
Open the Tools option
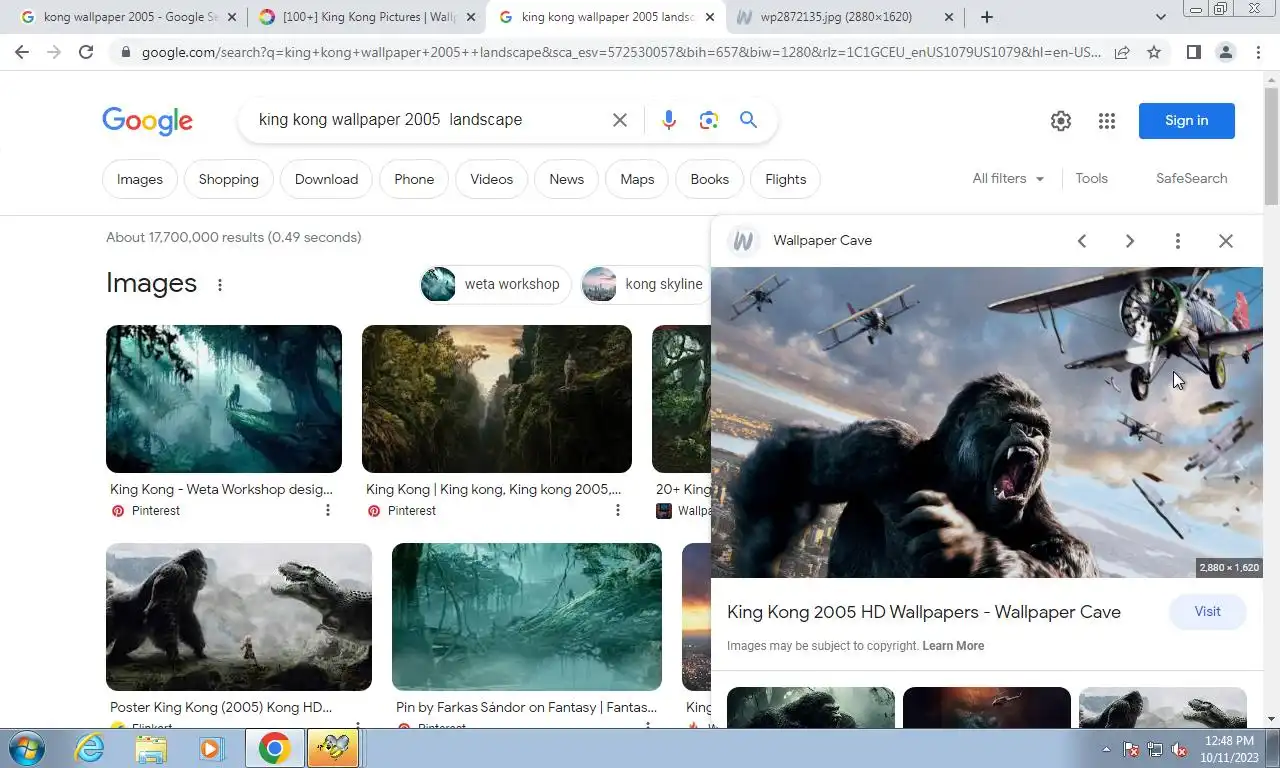[x=1091, y=179]
